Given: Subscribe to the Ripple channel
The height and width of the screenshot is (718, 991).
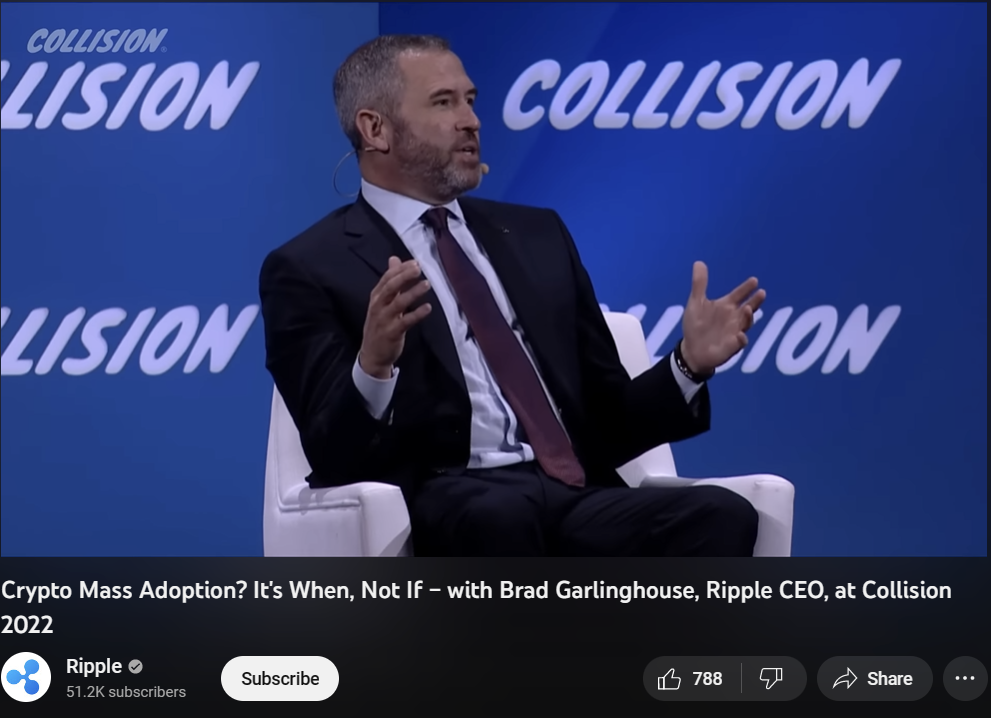Looking at the screenshot, I should pyautogui.click(x=280, y=678).
